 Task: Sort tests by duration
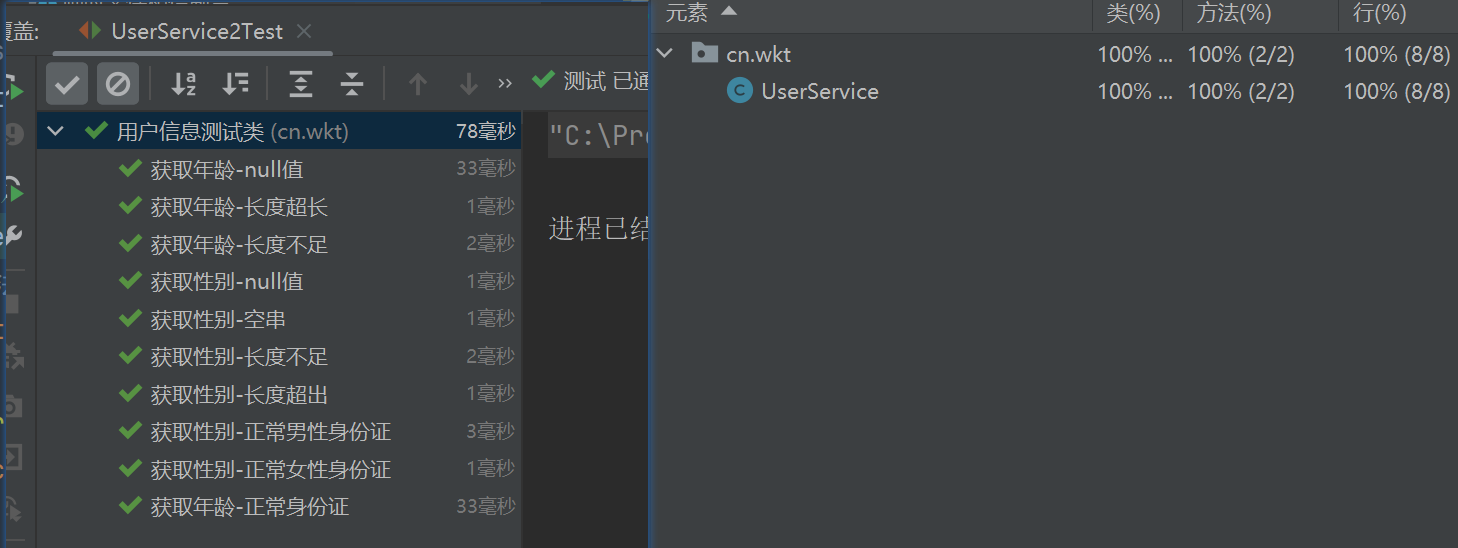point(235,84)
